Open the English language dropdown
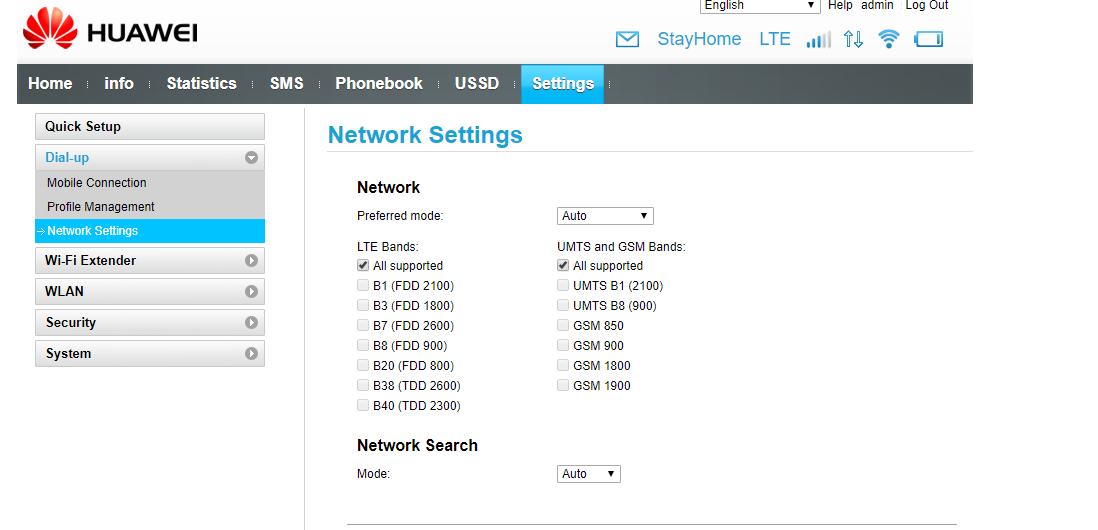The image size is (1098, 530). 759,6
